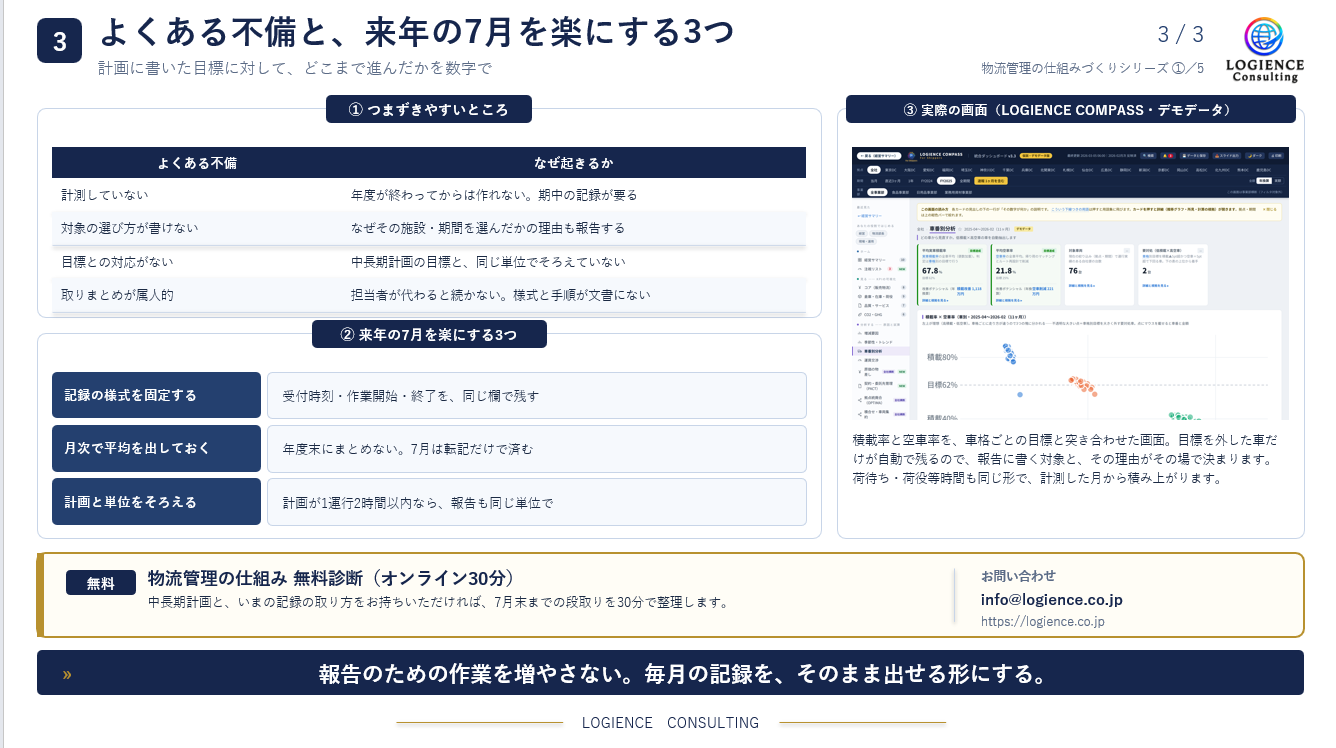
Task: Click the よくある不備 column header
Action: (197, 162)
